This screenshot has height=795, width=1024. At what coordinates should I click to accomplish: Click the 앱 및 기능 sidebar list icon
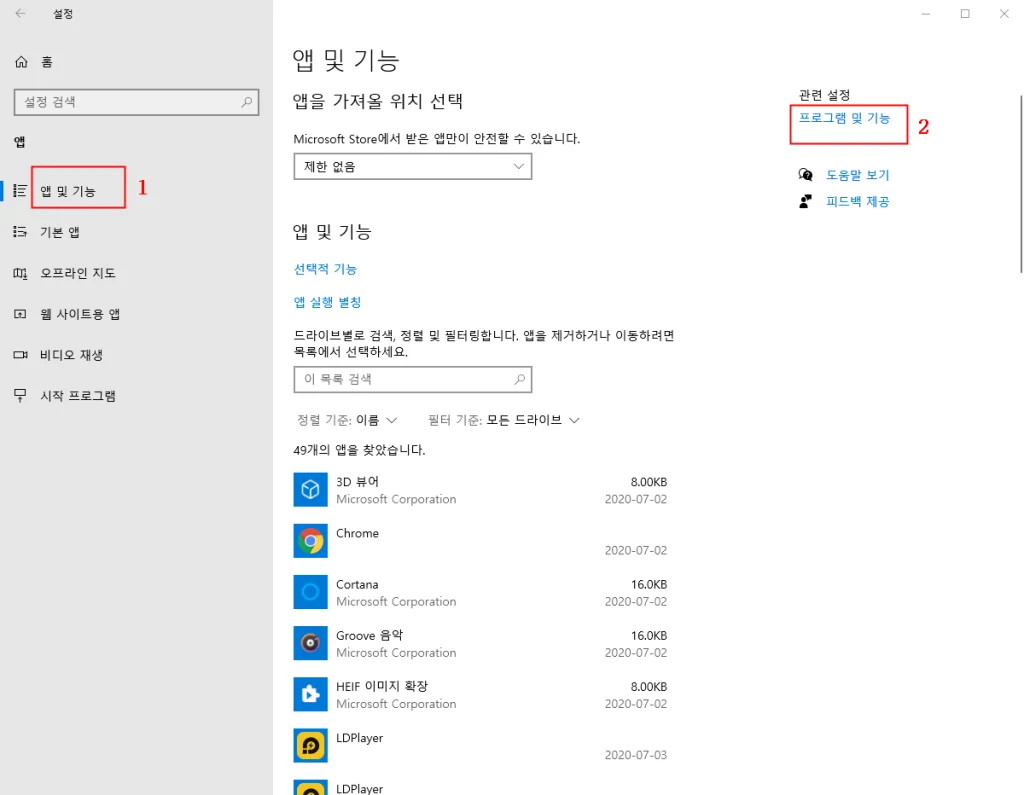click(x=20, y=191)
